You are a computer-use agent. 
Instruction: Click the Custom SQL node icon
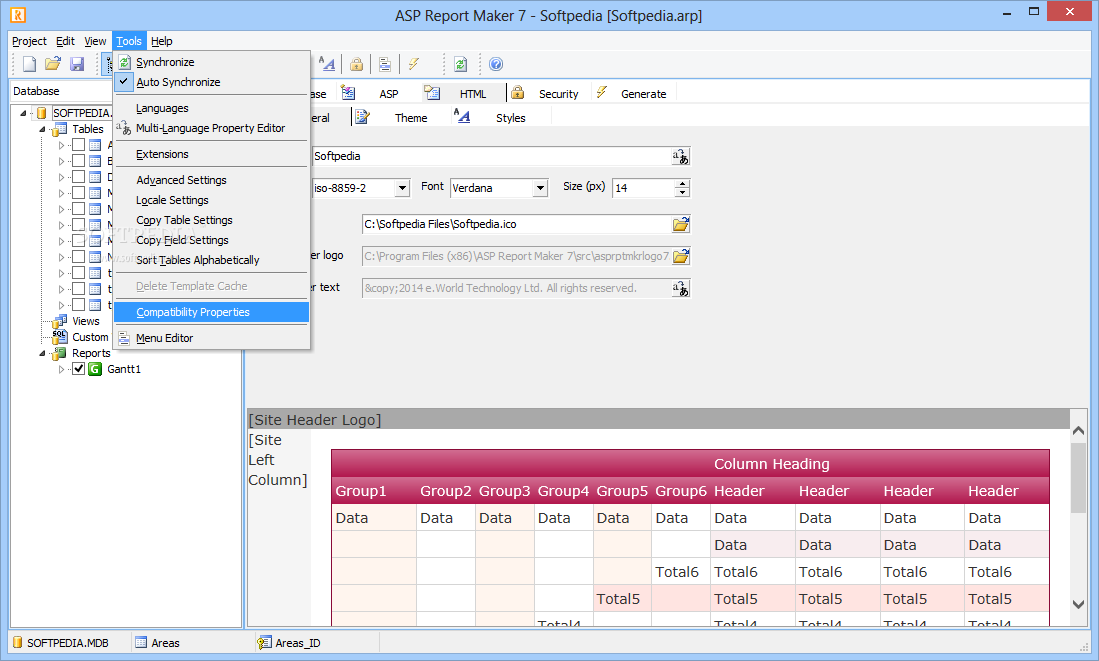pos(60,337)
